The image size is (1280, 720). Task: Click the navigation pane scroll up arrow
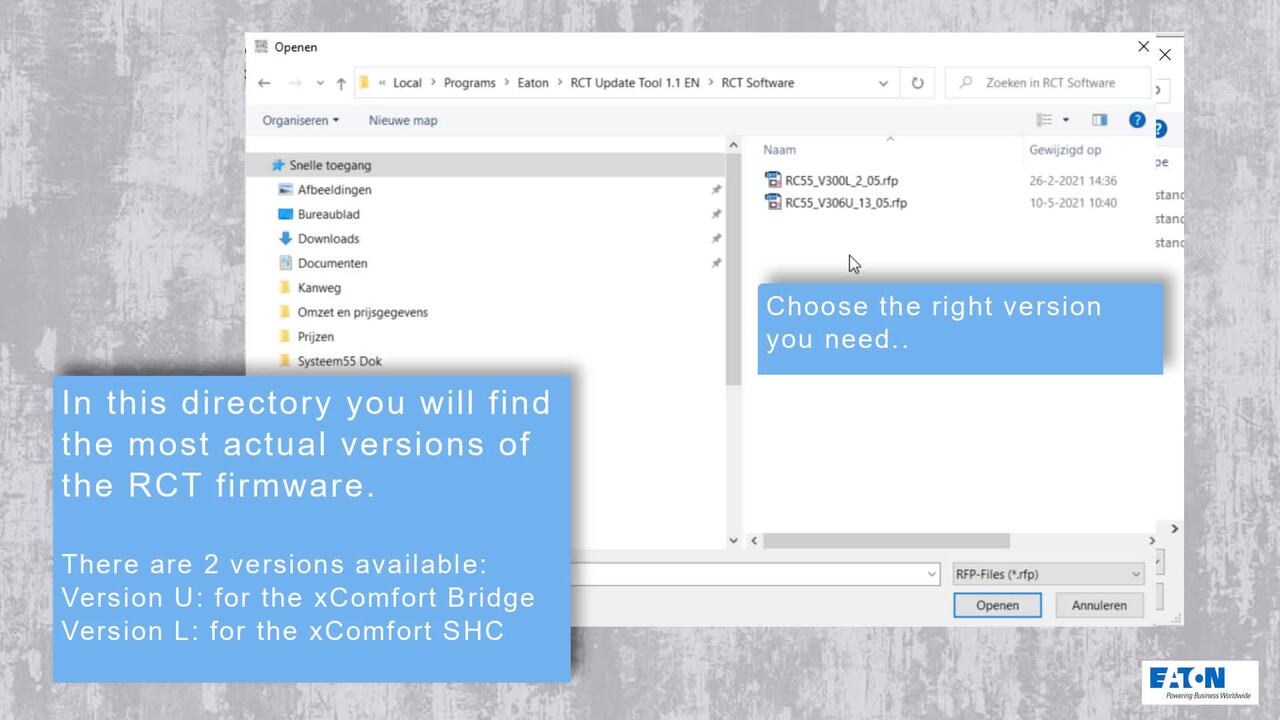point(733,144)
